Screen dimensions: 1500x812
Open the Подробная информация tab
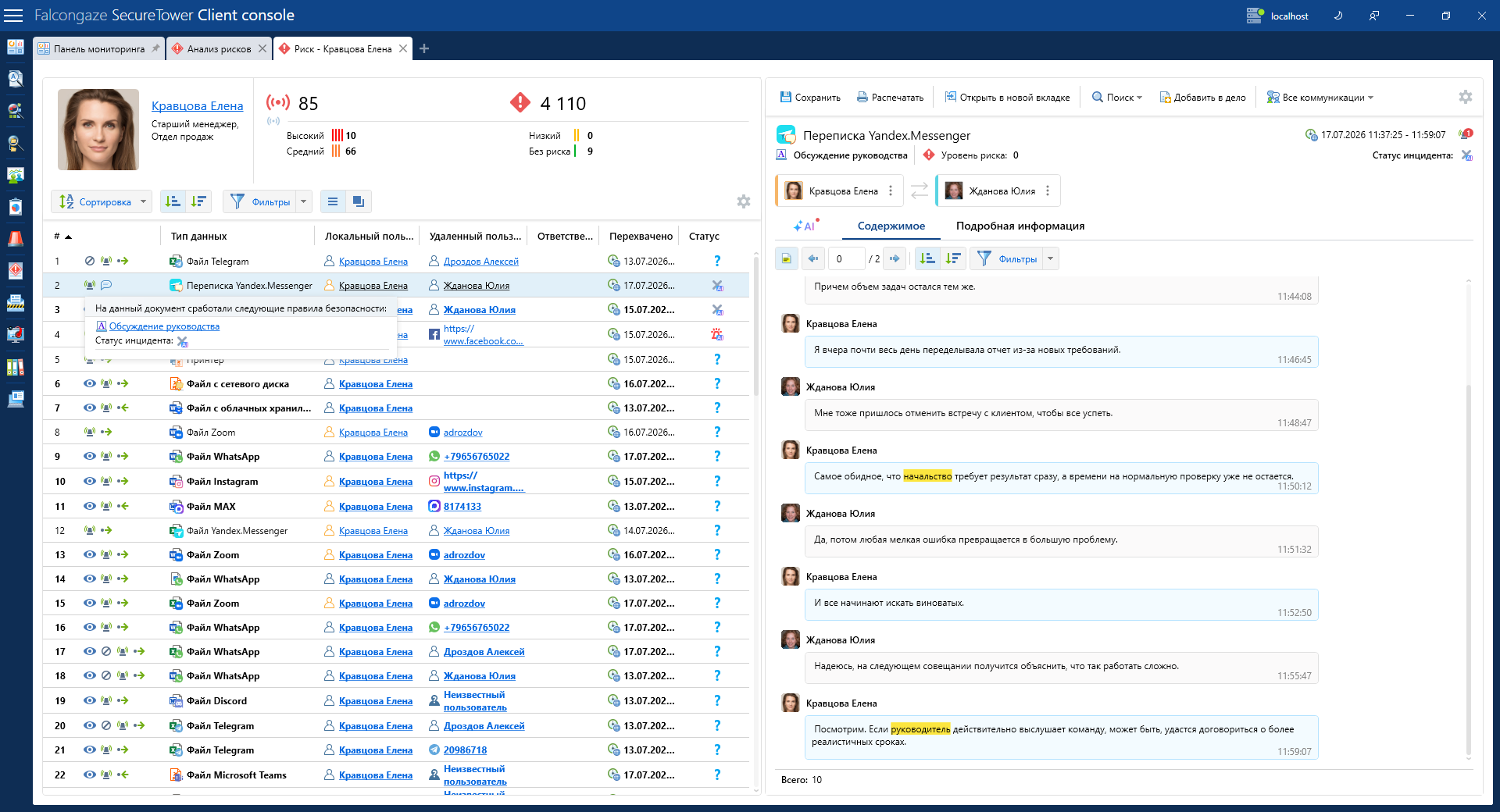(x=1020, y=226)
